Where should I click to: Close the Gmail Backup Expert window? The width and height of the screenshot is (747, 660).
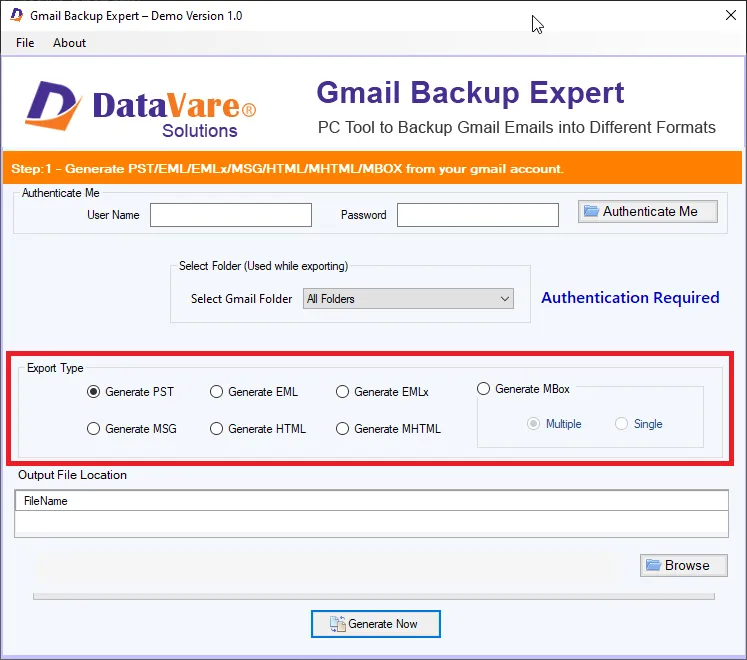(731, 15)
